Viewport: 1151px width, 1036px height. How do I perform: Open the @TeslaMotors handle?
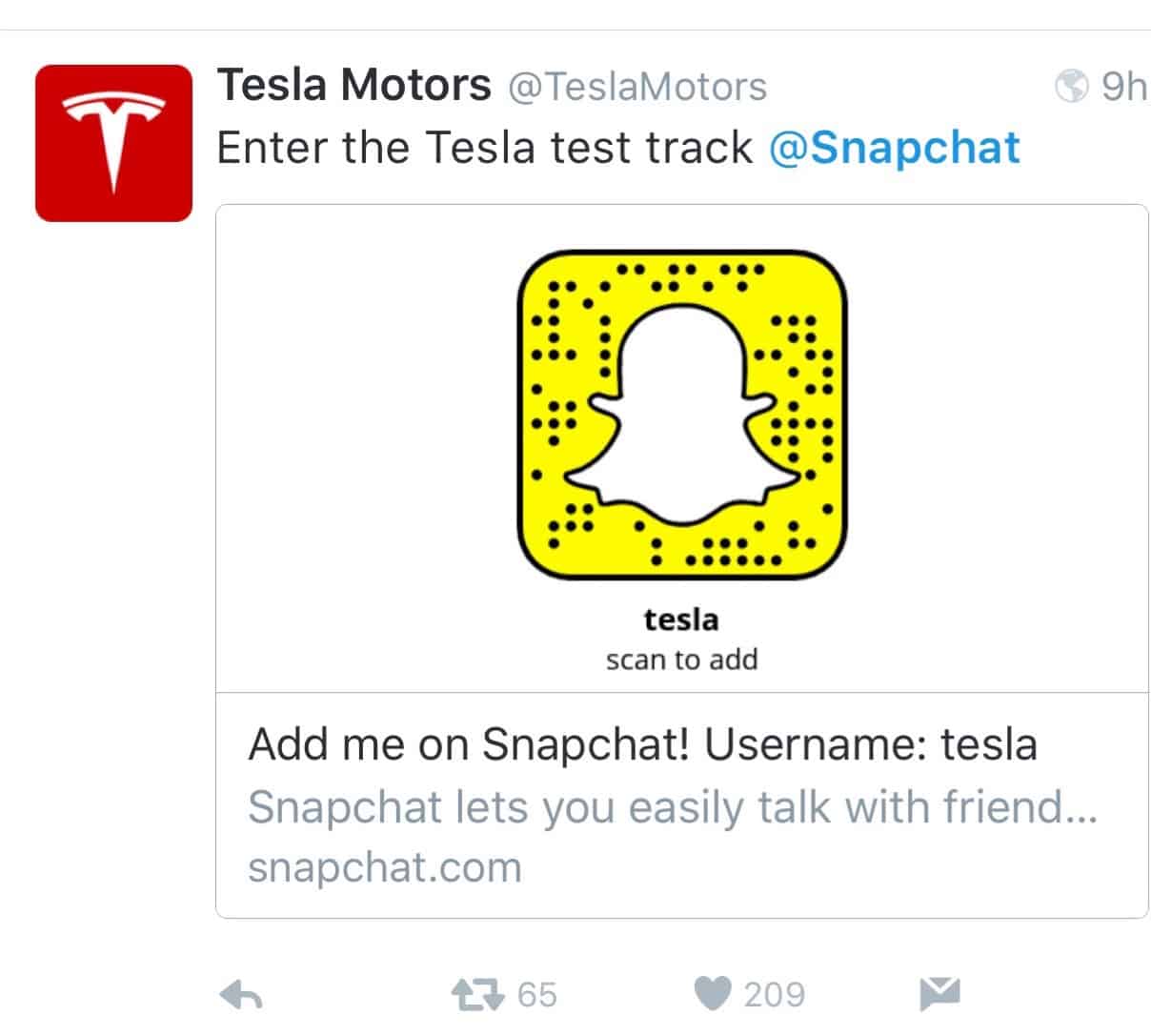(637, 87)
